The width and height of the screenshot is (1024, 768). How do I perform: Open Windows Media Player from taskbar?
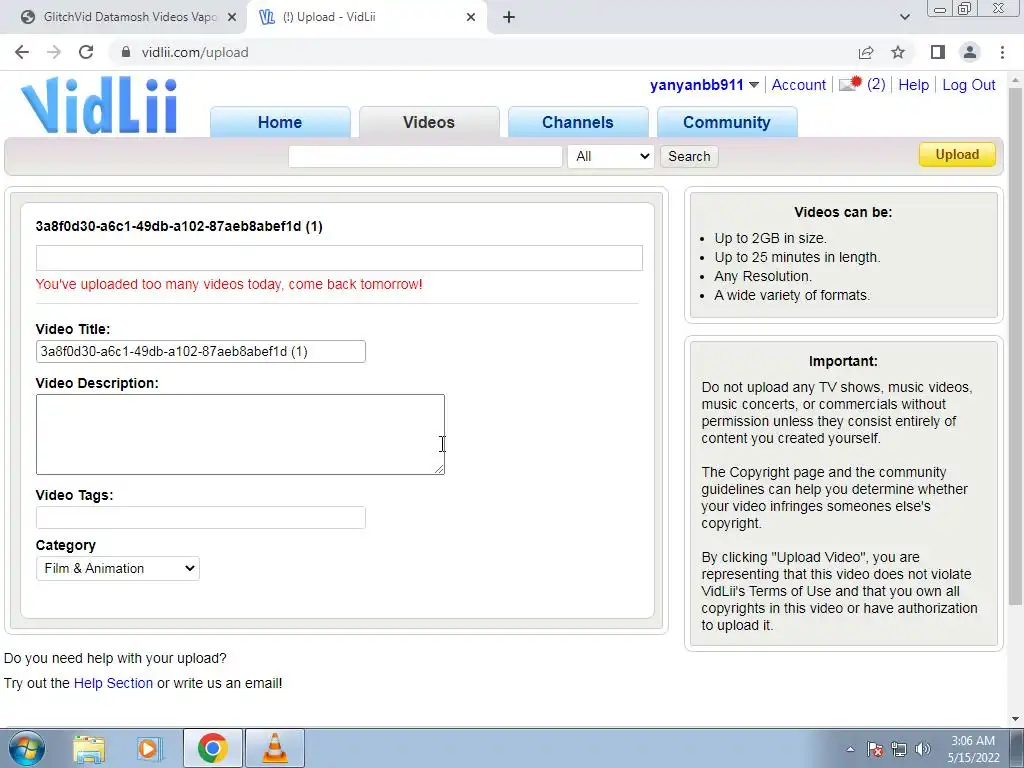click(x=150, y=748)
